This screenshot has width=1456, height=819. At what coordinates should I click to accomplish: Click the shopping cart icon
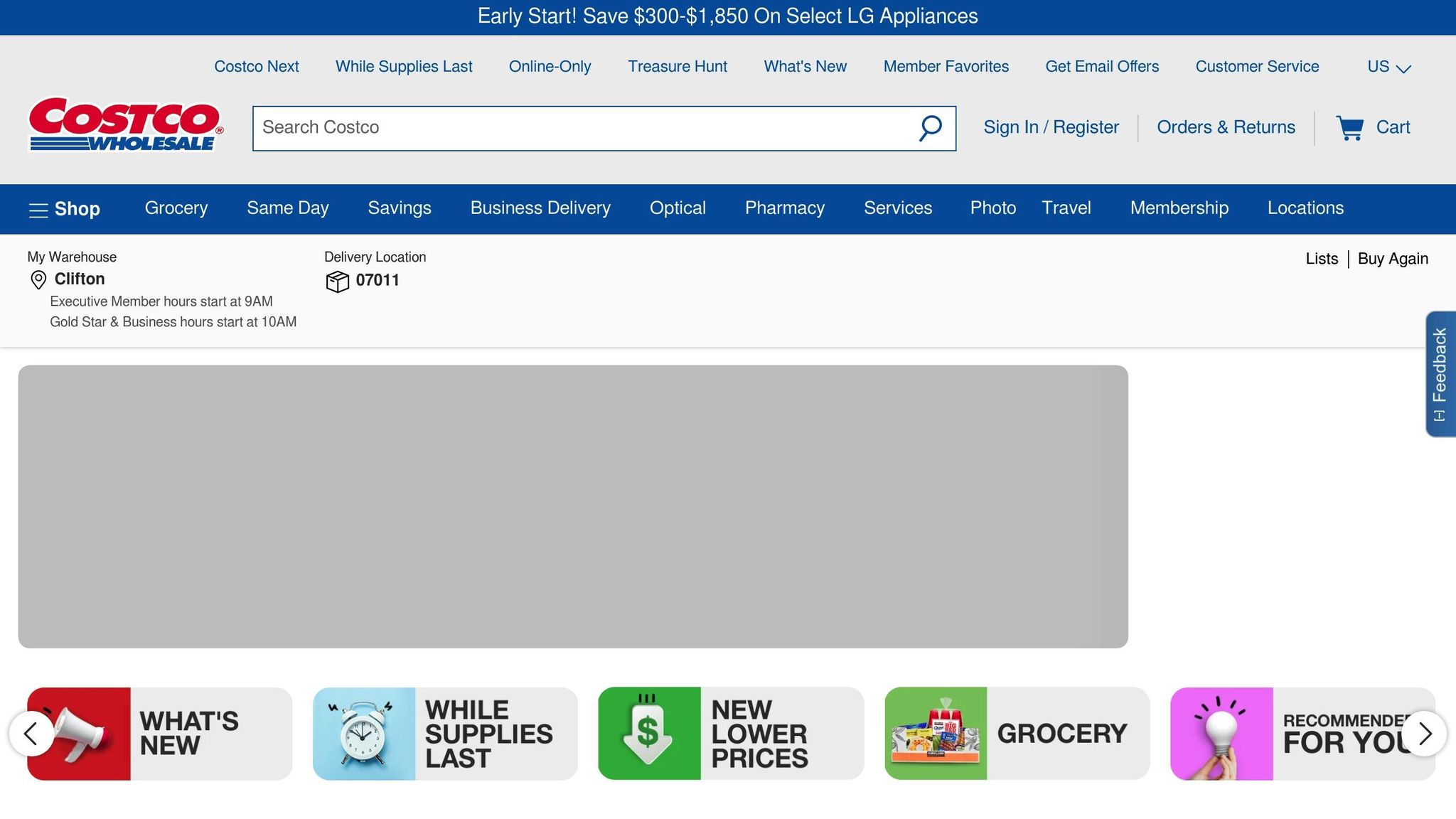pos(1349,128)
